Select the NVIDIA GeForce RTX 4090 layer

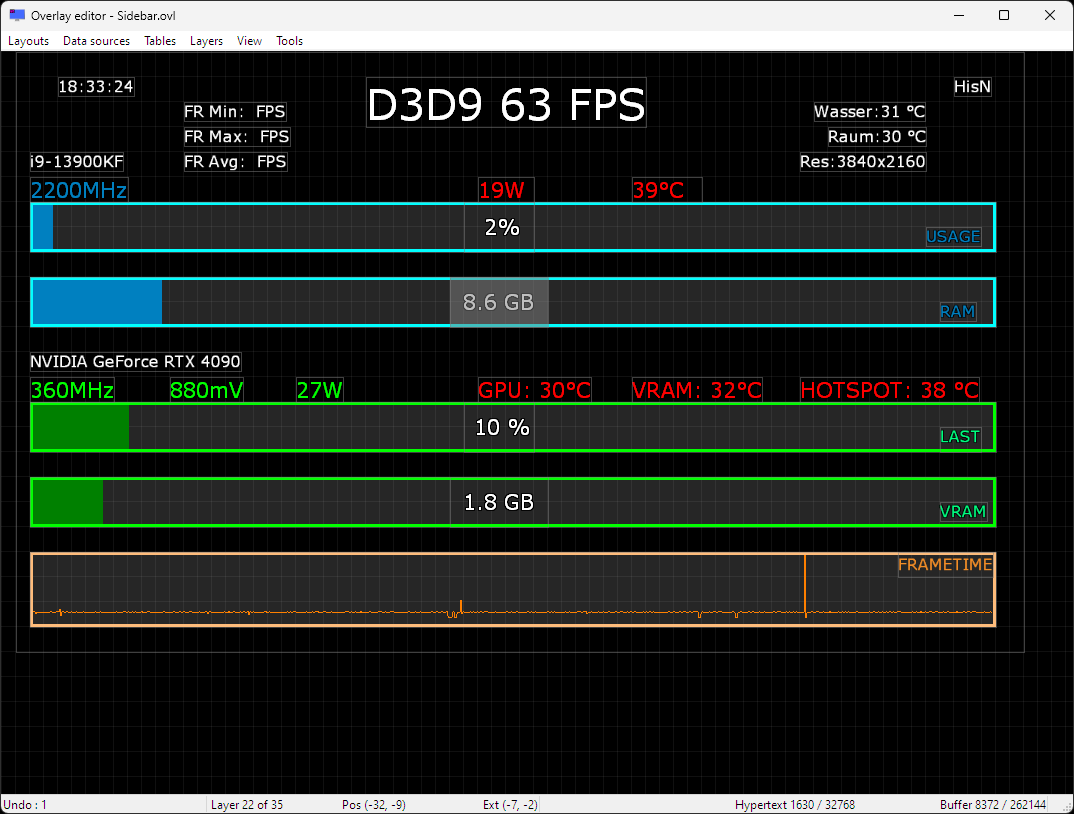[136, 361]
